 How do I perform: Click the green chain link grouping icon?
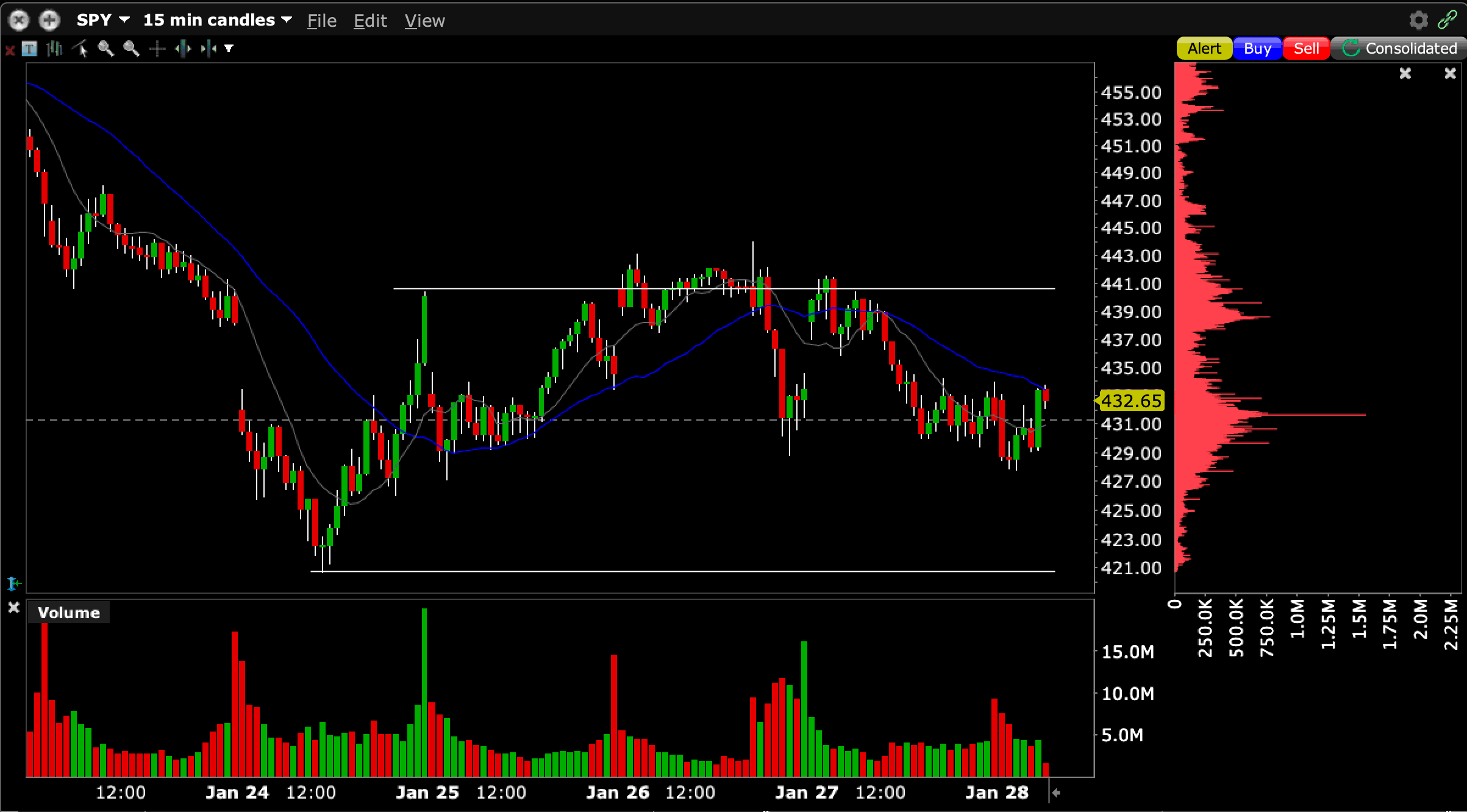[1447, 20]
